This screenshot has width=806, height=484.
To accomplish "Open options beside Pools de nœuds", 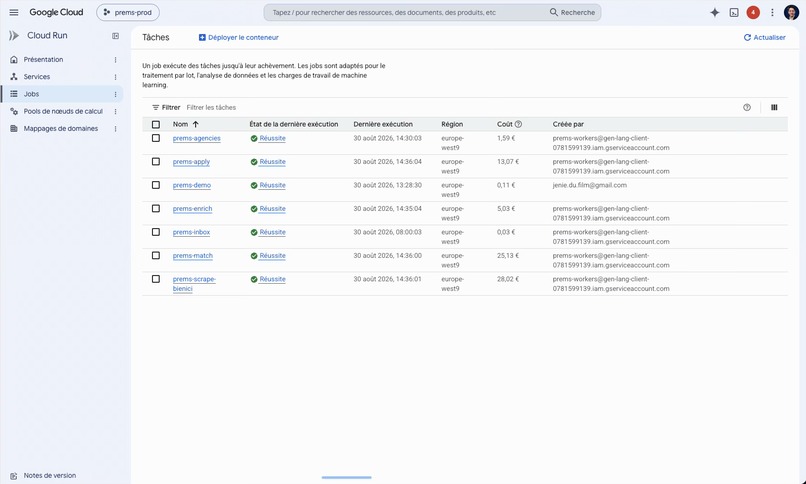I will (116, 111).
